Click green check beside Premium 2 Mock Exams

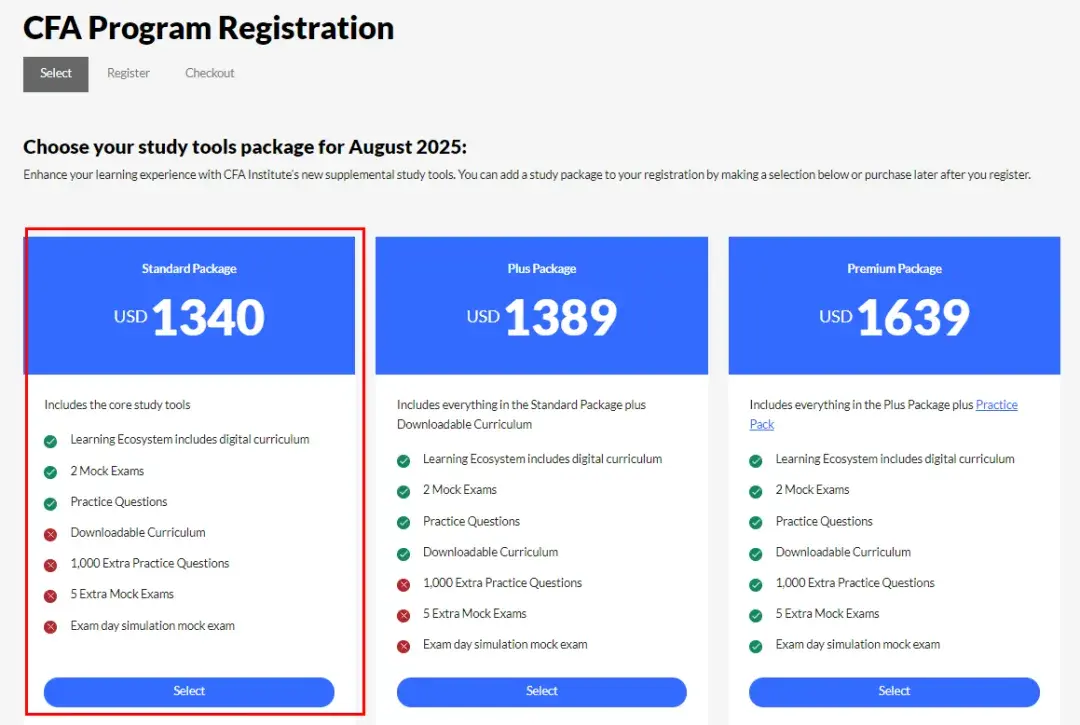[756, 492]
